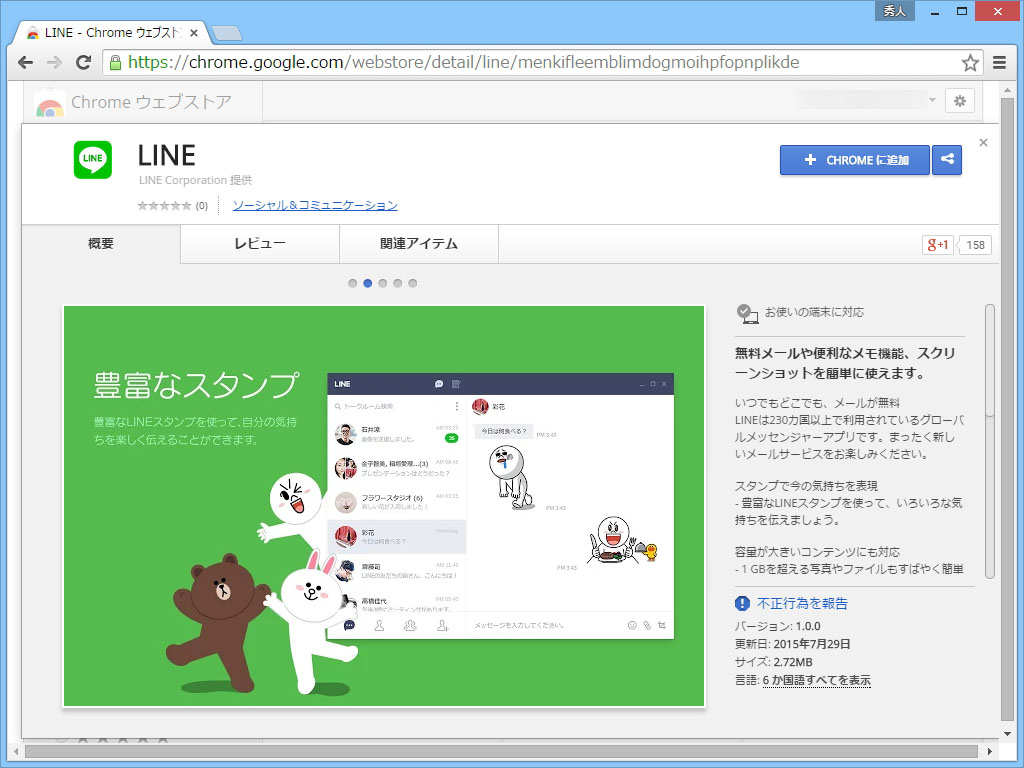Click the LINE app icon in the header
1024x768 pixels.
tap(92, 159)
